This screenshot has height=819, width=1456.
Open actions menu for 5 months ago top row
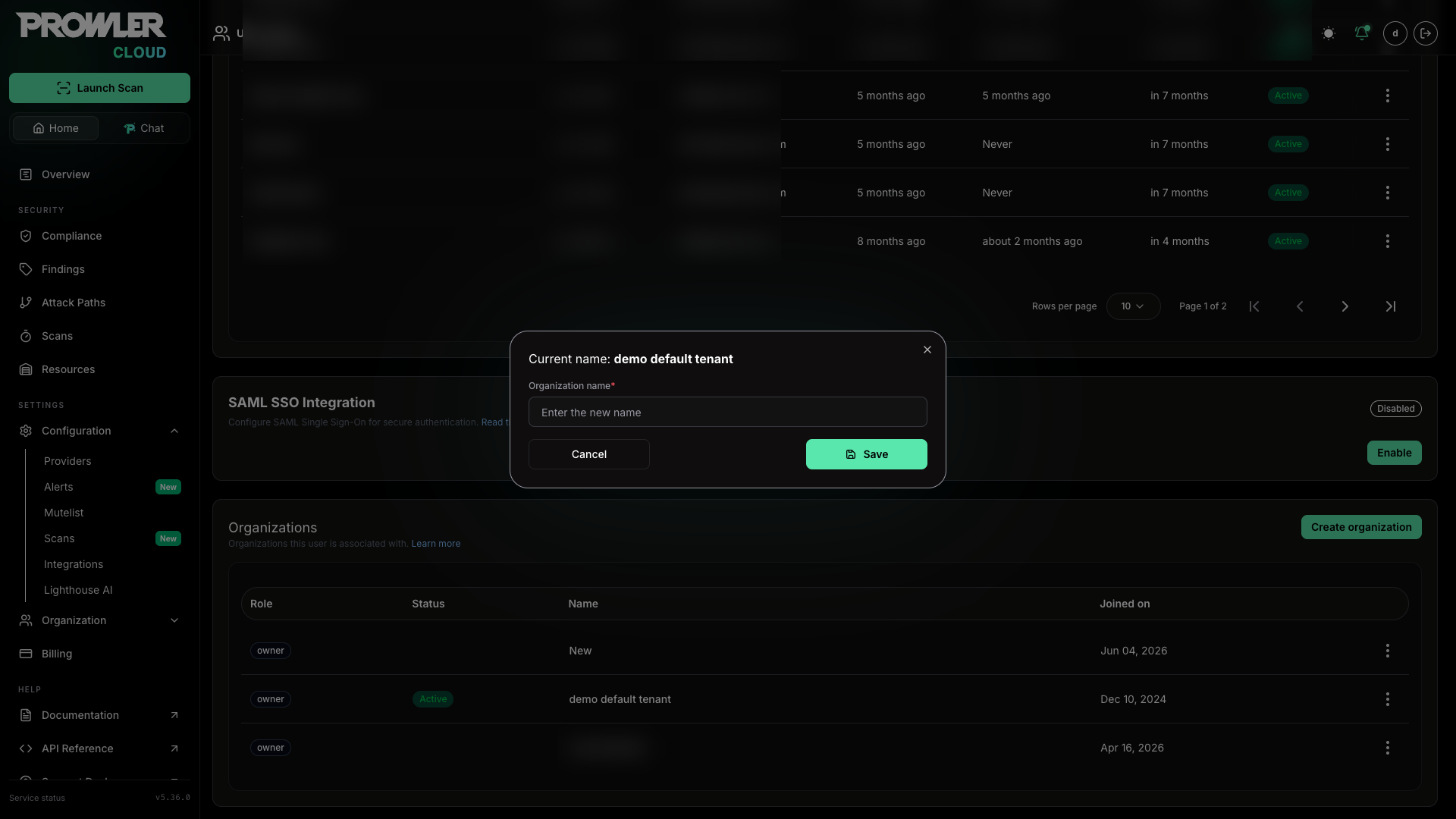(x=1388, y=96)
